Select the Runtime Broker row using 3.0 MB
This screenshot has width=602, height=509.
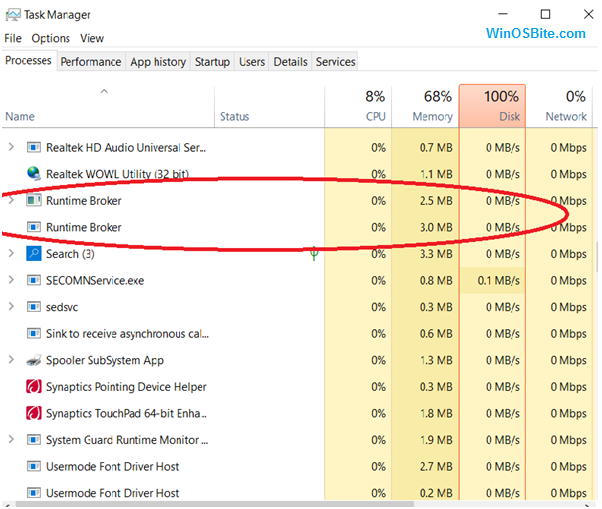[x=299, y=227]
